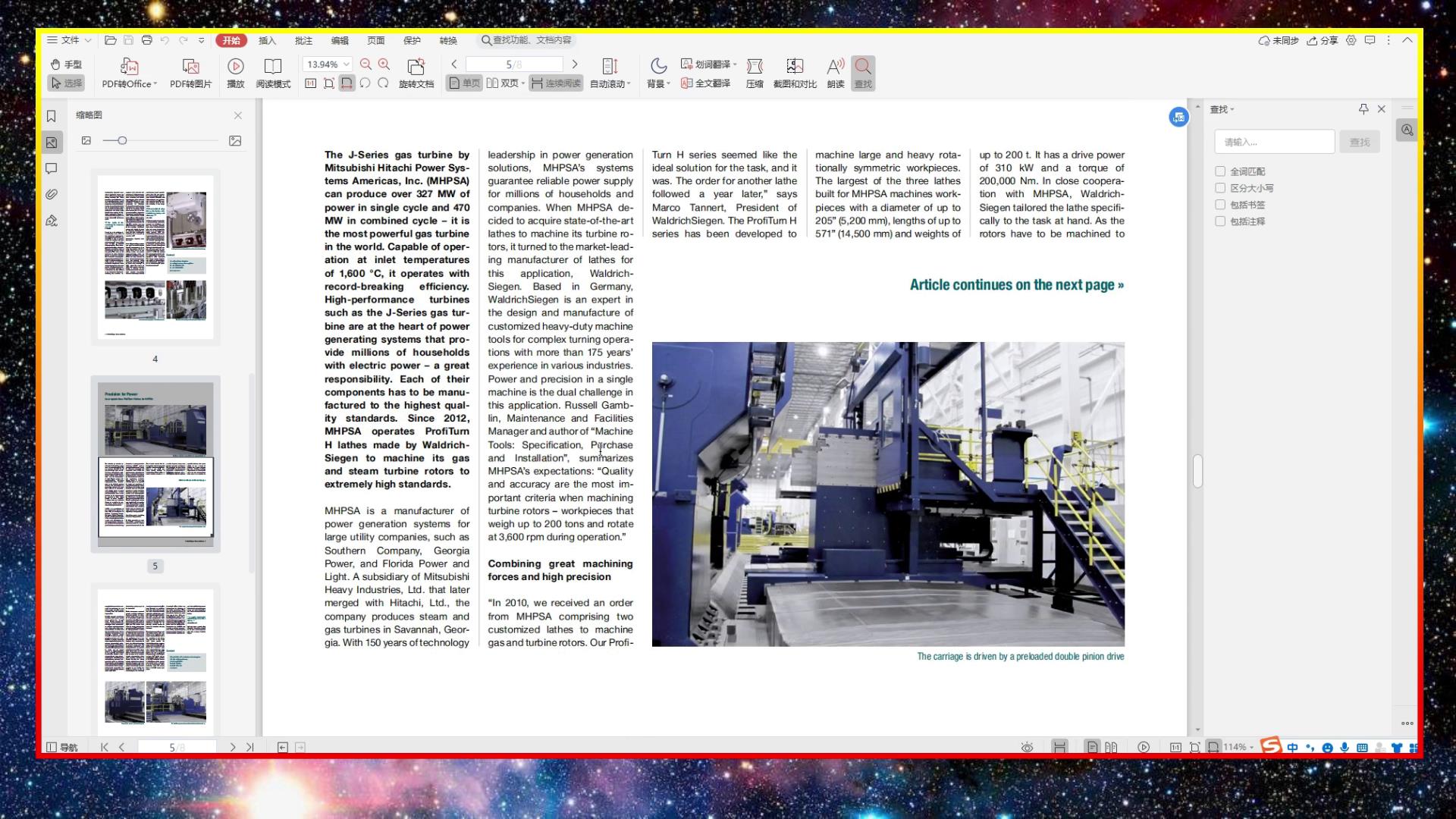Image resolution: width=1456 pixels, height=819 pixels.
Task: Switch to the 插入 tab
Action: click(x=267, y=40)
